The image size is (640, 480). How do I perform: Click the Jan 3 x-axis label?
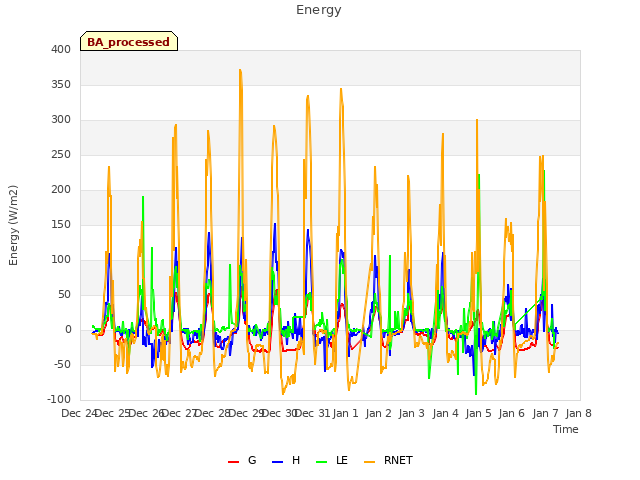[x=412, y=413]
